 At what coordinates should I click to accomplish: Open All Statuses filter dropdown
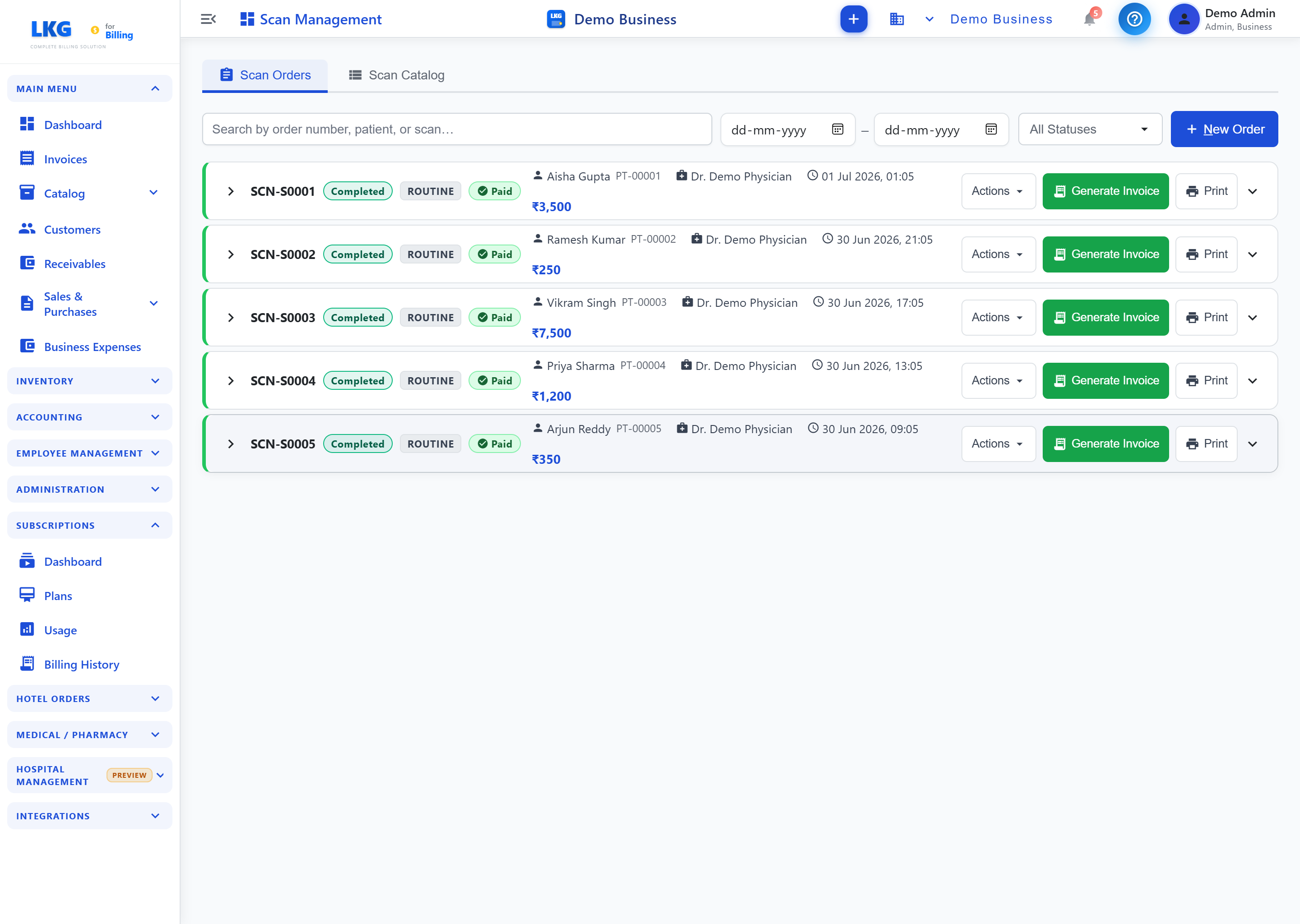[1089, 129]
